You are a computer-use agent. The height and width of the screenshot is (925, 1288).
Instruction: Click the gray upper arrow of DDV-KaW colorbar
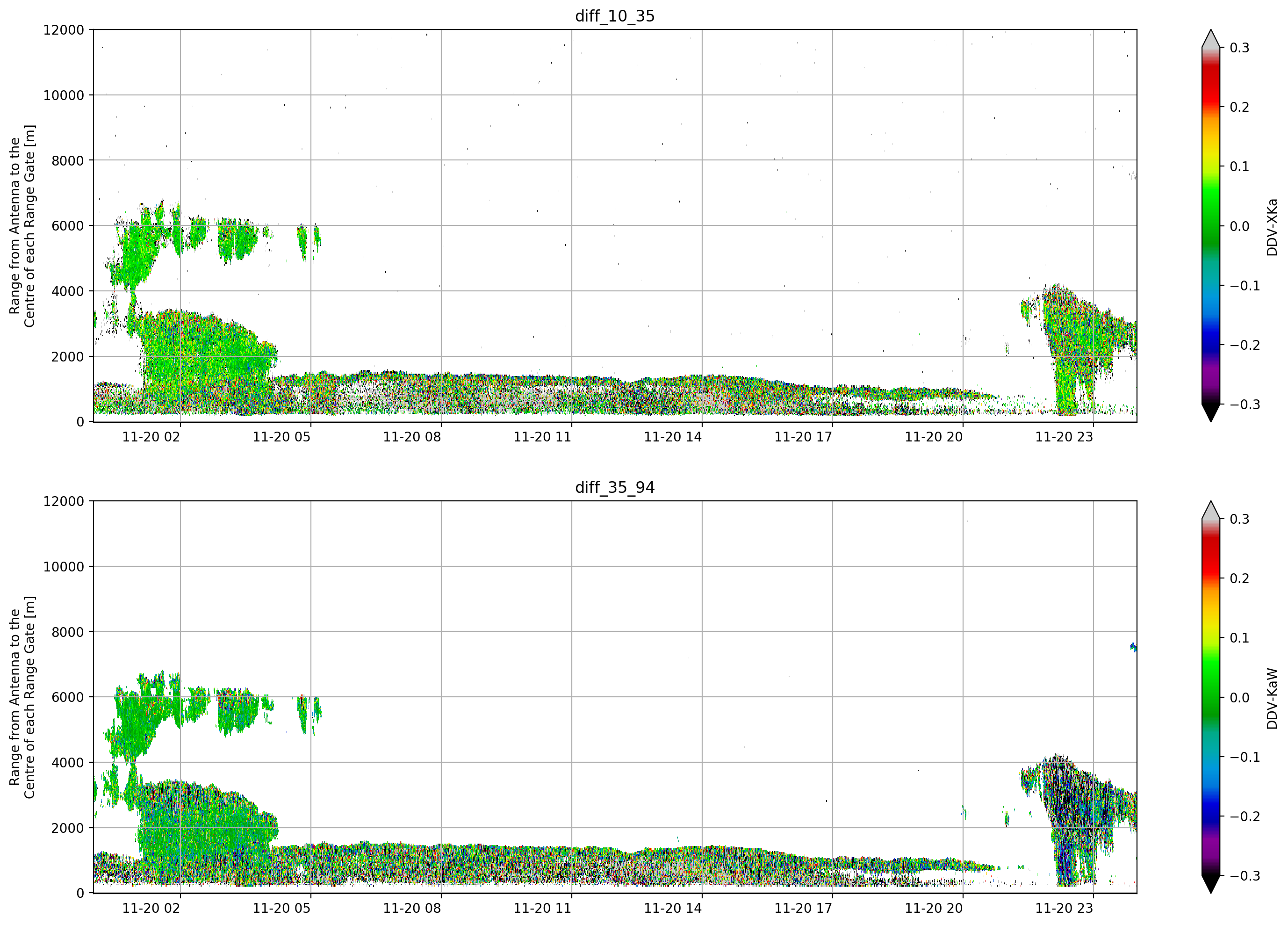1211,511
